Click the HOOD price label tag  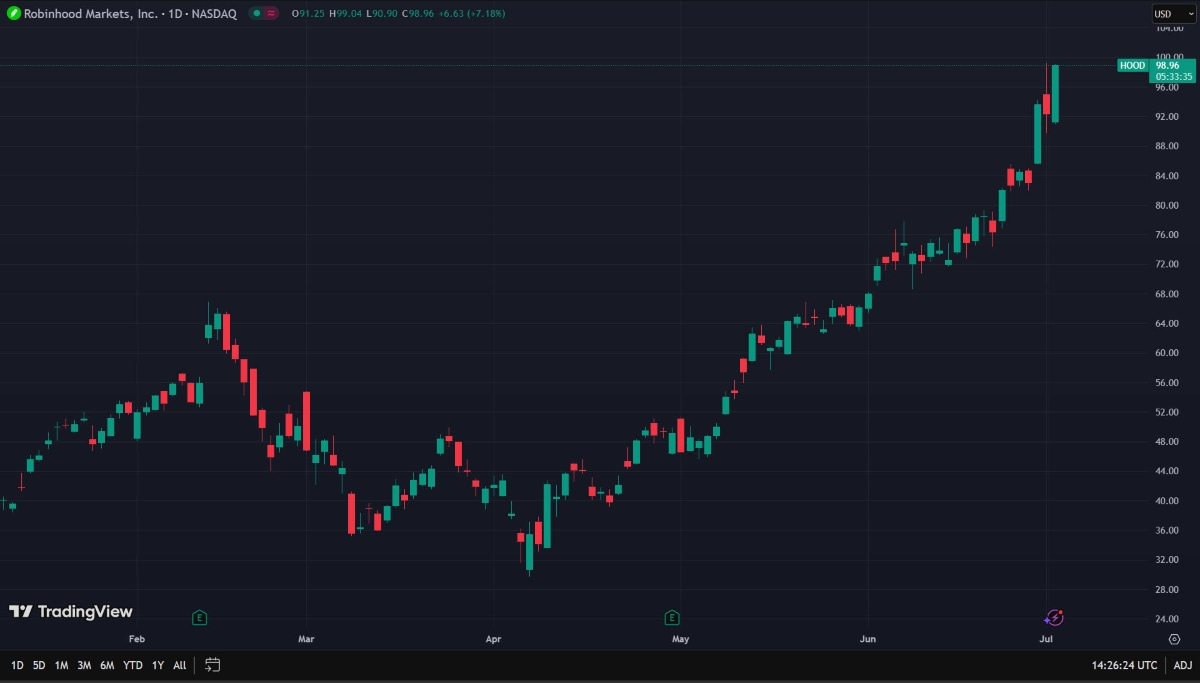click(x=1133, y=65)
